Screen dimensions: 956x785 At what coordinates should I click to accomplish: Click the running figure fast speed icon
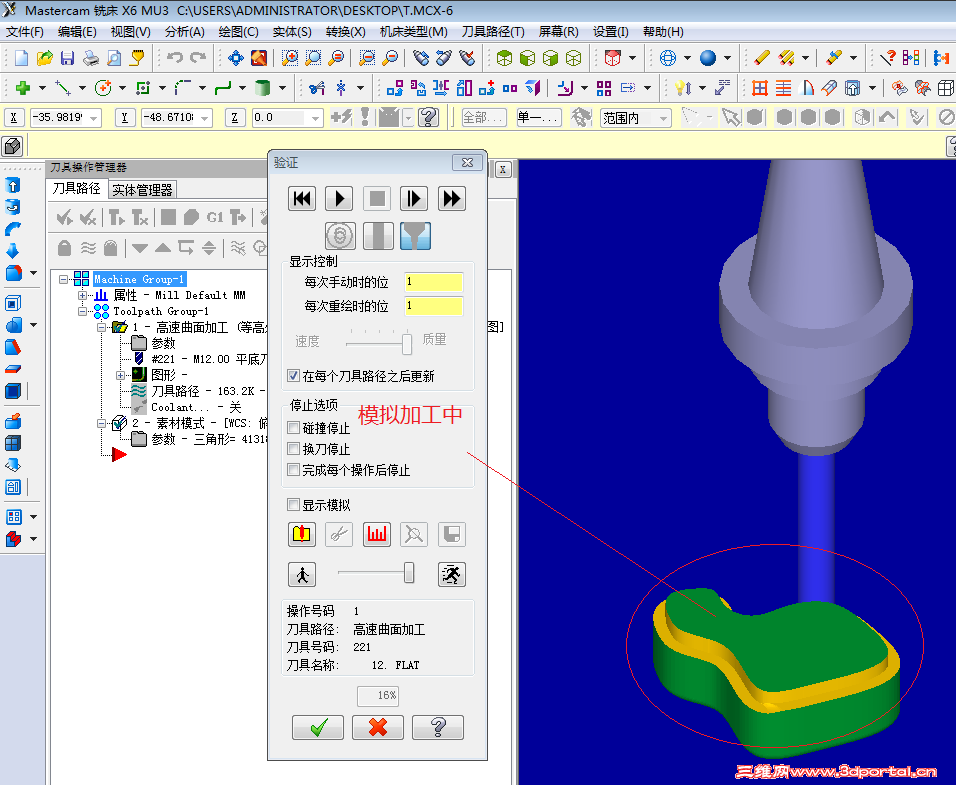coord(452,574)
